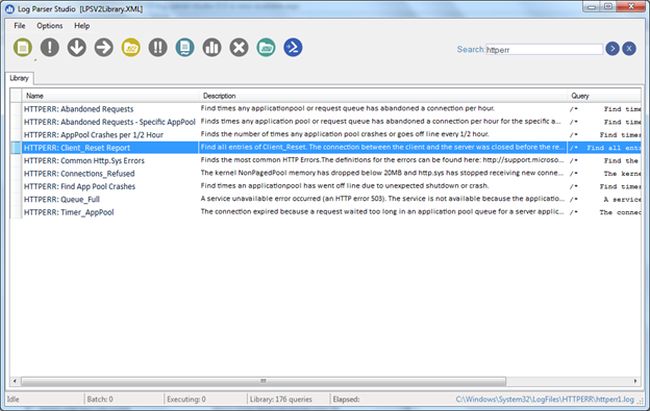Click the Log Parser Studio title bar app icon
Screen dimensions: 650x411
[10, 9]
